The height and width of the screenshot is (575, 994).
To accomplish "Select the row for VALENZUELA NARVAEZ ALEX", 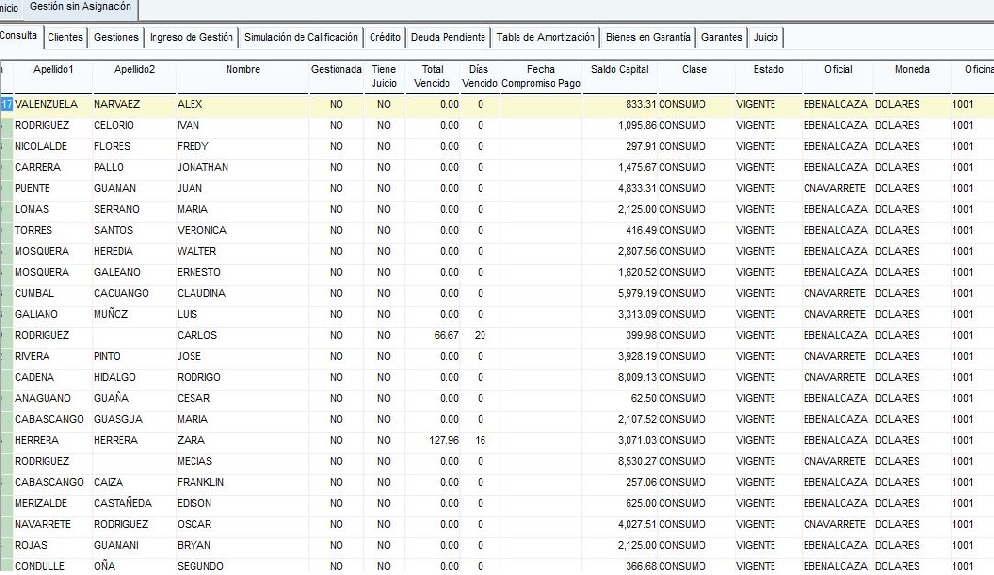I will (497, 105).
